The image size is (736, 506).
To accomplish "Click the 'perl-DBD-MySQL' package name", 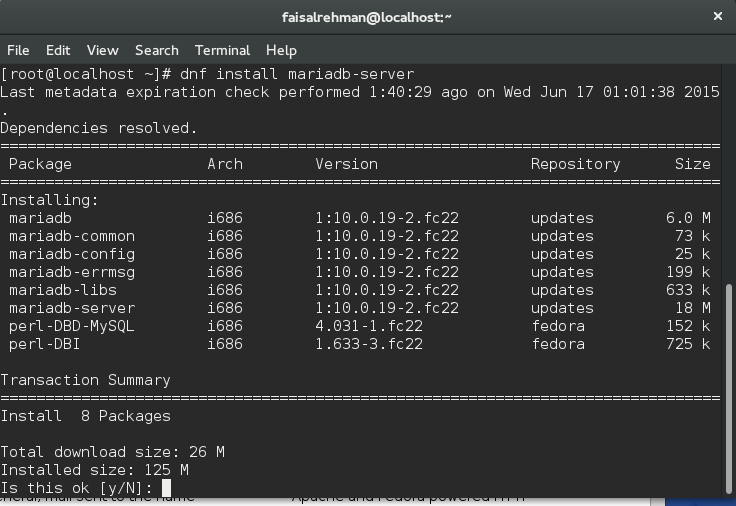I will tap(72, 326).
